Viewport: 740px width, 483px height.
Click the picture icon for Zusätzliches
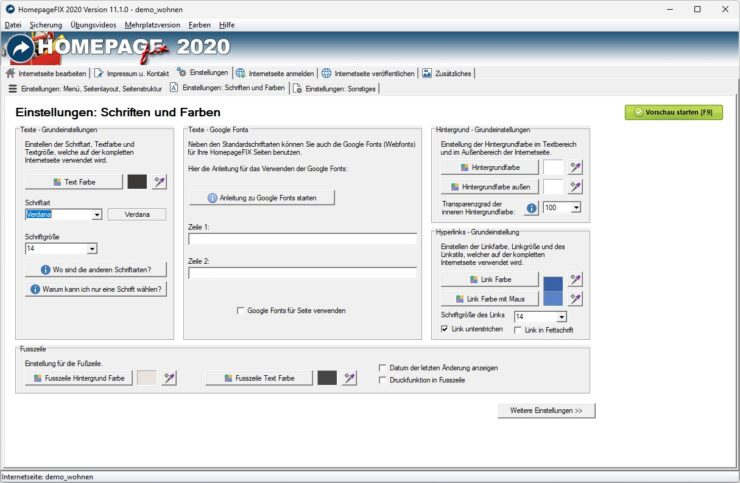[x=427, y=73]
